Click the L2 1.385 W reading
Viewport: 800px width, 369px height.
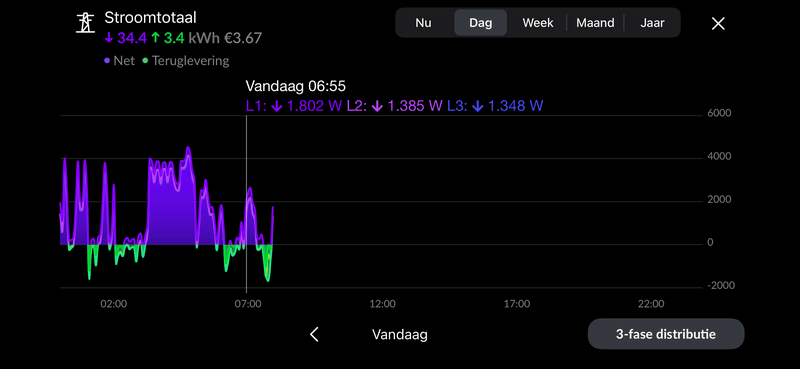pos(394,106)
